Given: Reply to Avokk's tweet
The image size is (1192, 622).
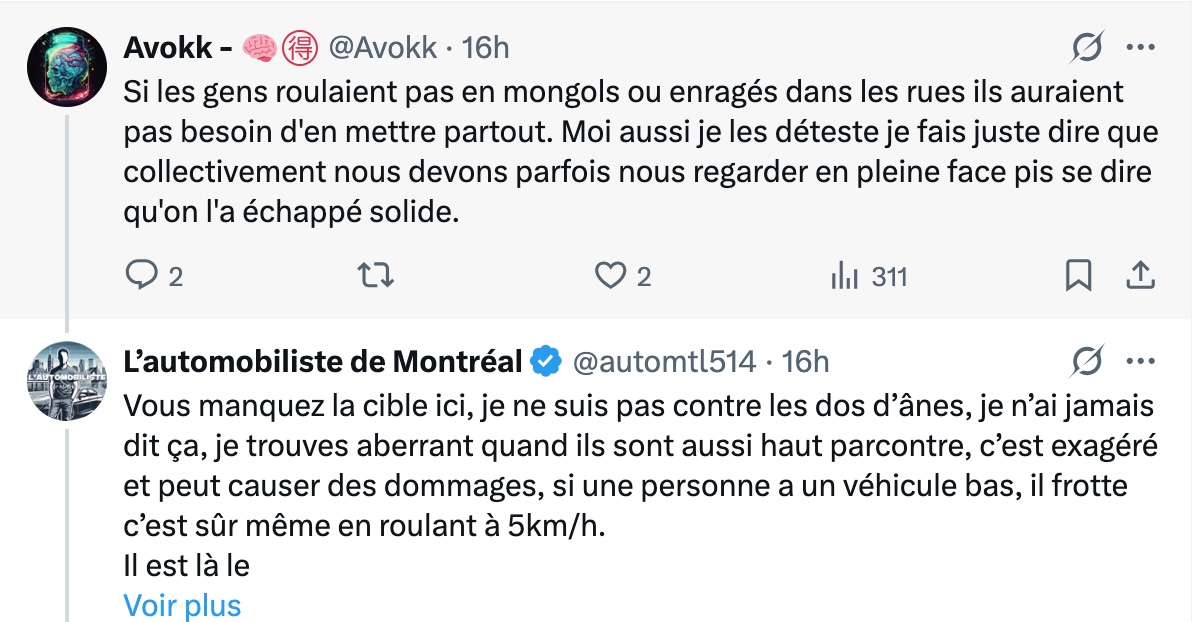Looking at the screenshot, I should 139,275.
